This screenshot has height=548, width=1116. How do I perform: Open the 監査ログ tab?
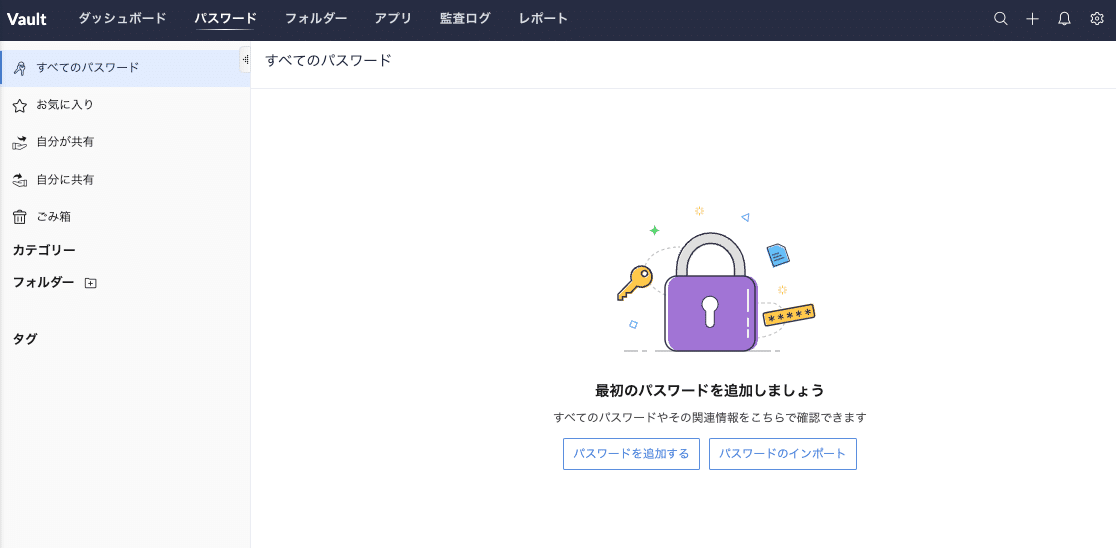click(465, 19)
